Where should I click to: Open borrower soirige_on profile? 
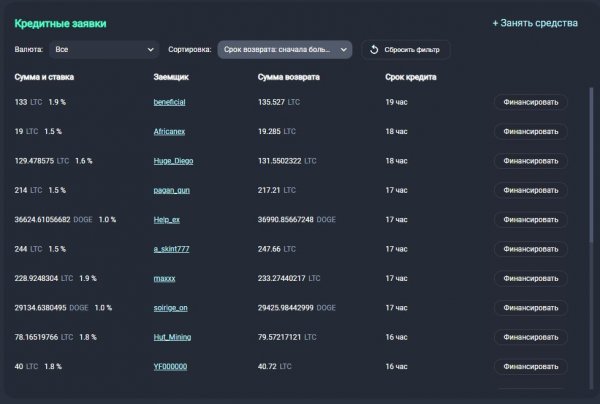click(170, 308)
